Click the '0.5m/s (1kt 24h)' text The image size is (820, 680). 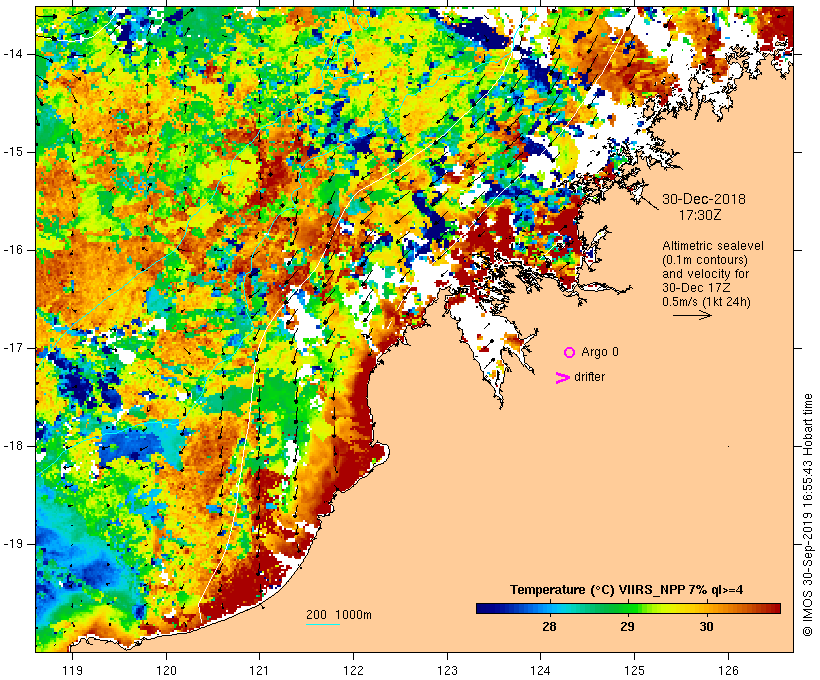point(706,302)
